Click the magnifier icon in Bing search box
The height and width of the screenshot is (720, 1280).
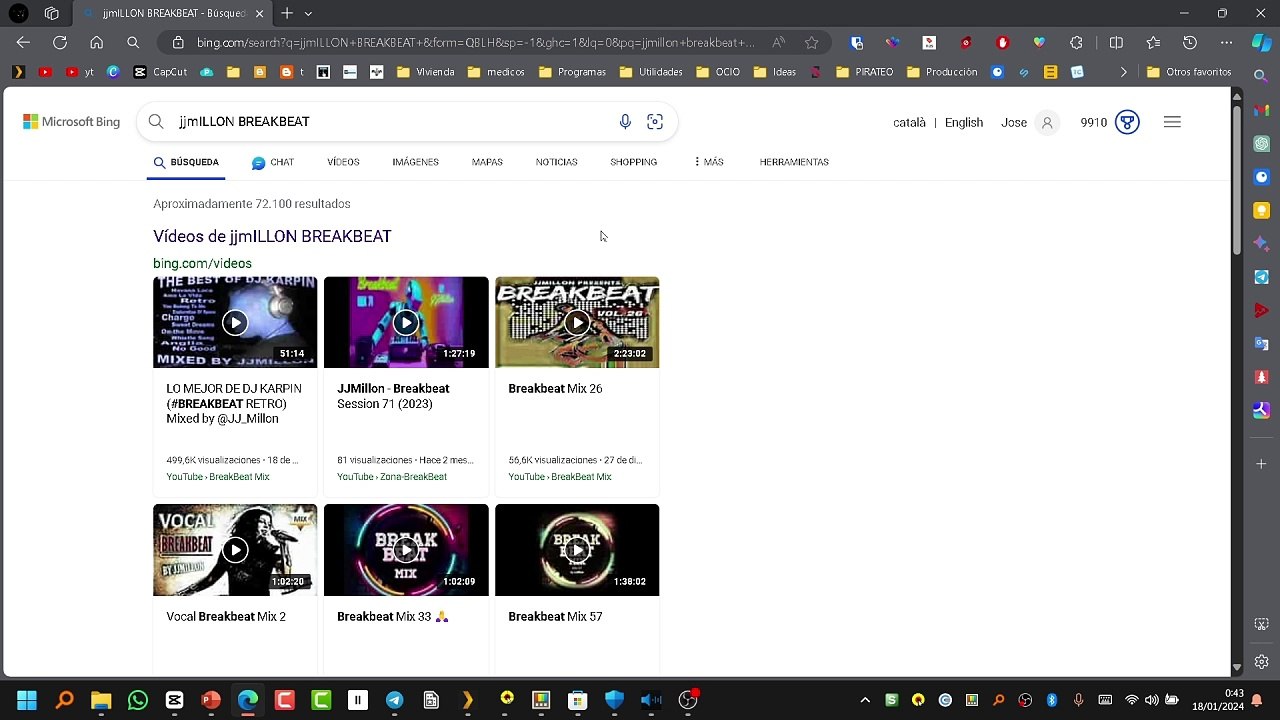pyautogui.click(x=156, y=122)
